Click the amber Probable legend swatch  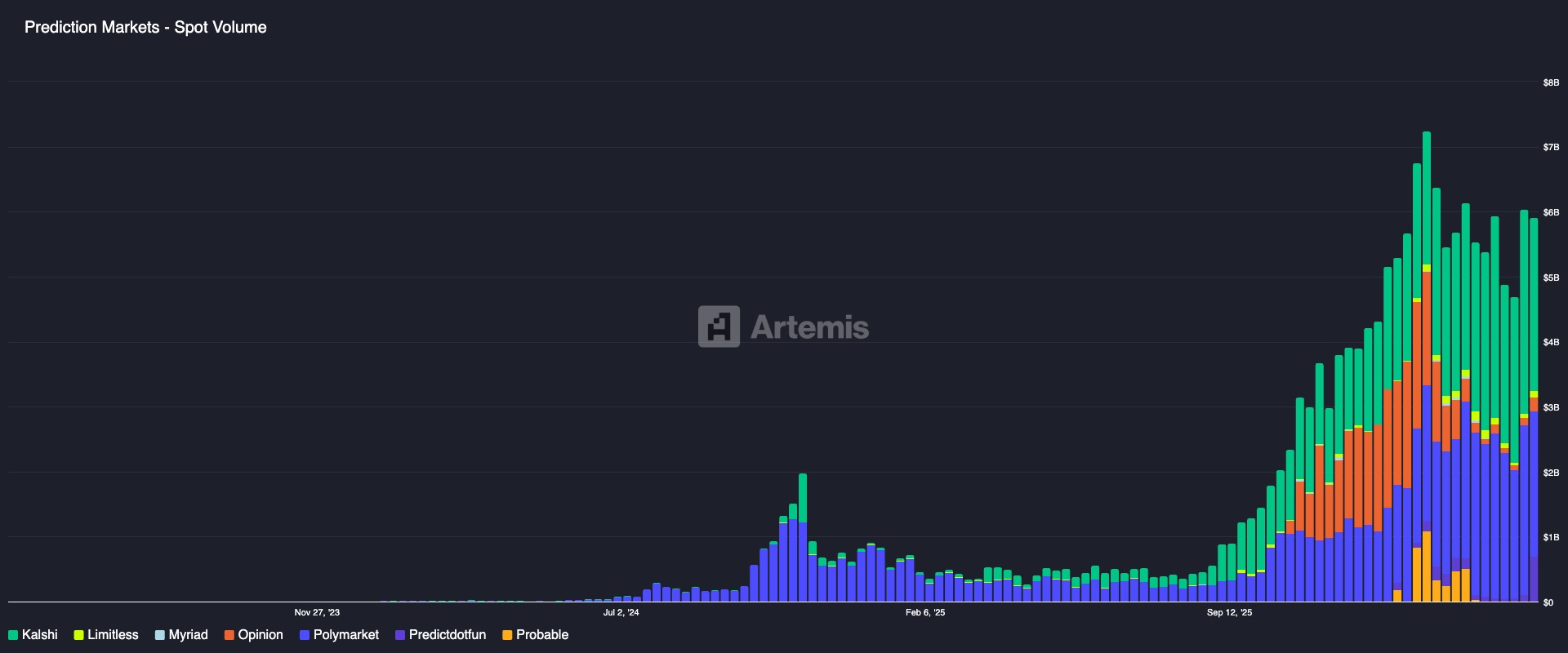(507, 635)
